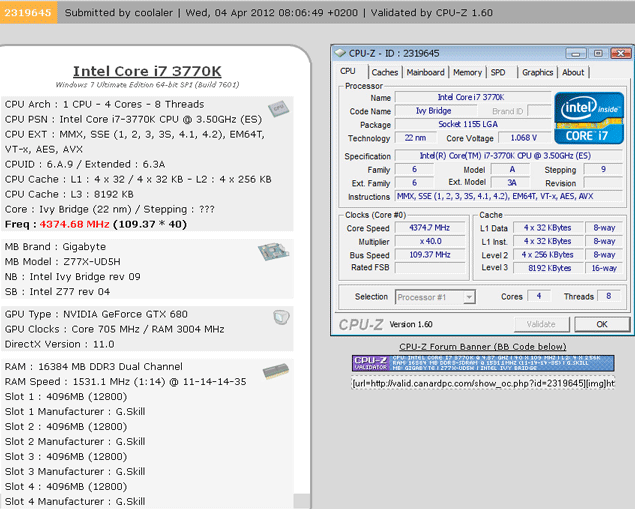Click the red Freq 4374.68 MHz text
The height and width of the screenshot is (509, 635).
[75, 224]
